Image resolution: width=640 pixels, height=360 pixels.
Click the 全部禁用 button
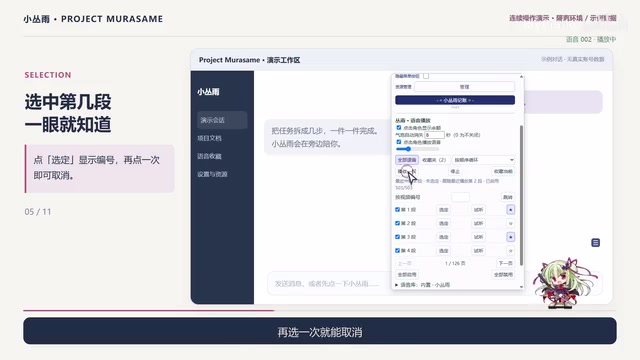[503, 275]
